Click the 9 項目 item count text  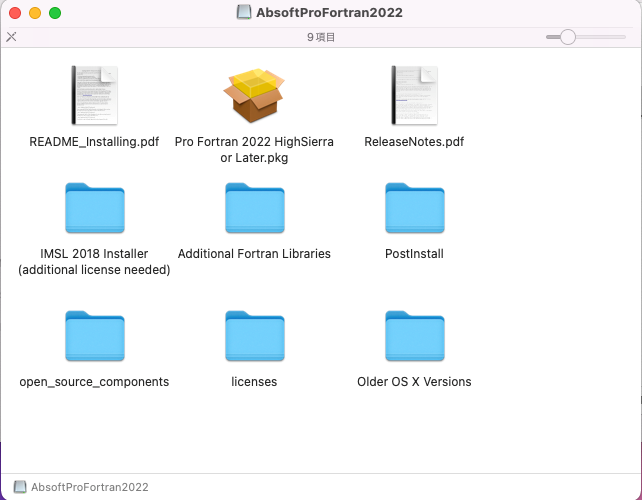click(x=321, y=37)
